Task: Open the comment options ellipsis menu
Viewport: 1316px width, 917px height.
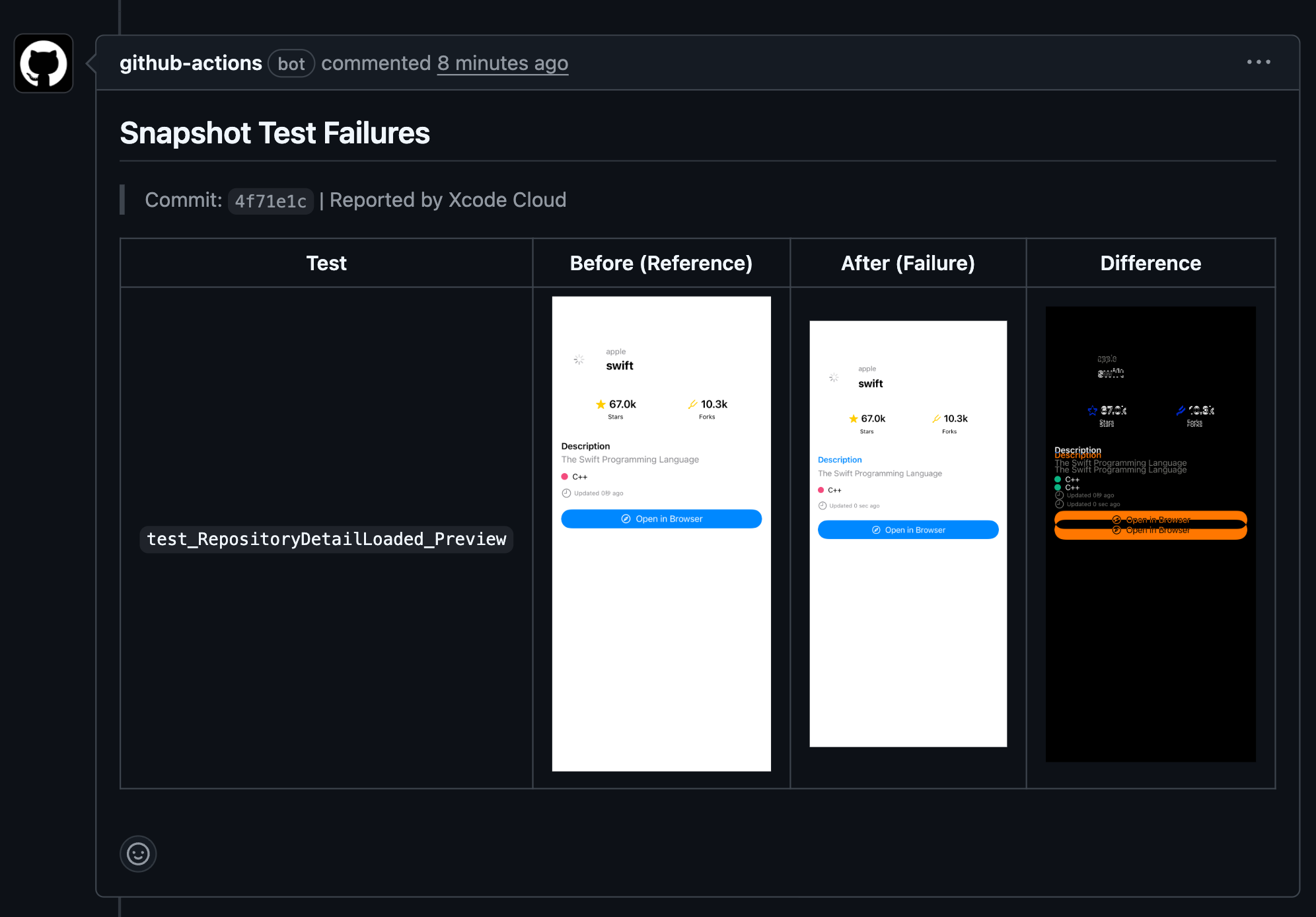Action: [x=1259, y=62]
